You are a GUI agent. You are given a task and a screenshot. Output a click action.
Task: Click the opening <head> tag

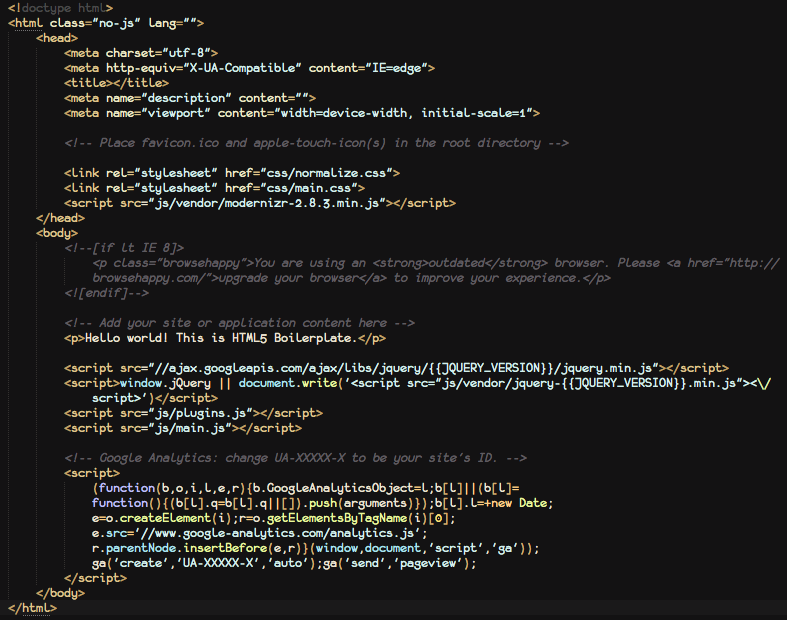[57, 38]
